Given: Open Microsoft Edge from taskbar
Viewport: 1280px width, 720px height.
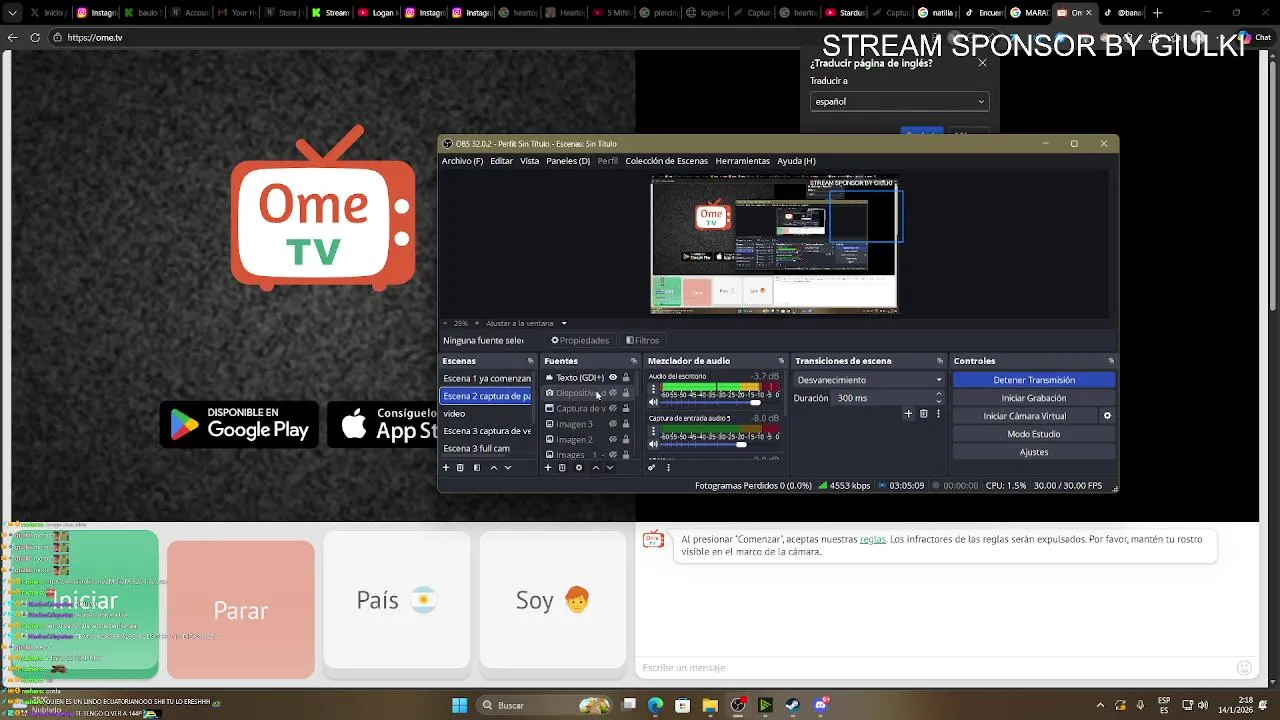Looking at the screenshot, I should pyautogui.click(x=656, y=705).
